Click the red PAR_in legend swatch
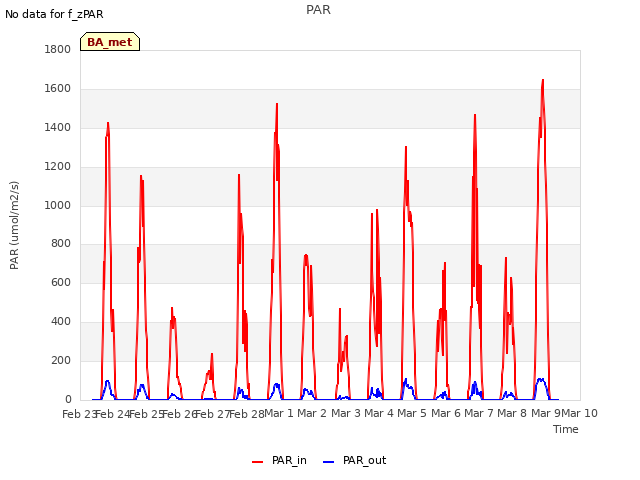This screenshot has width=640, height=480. coord(258,462)
